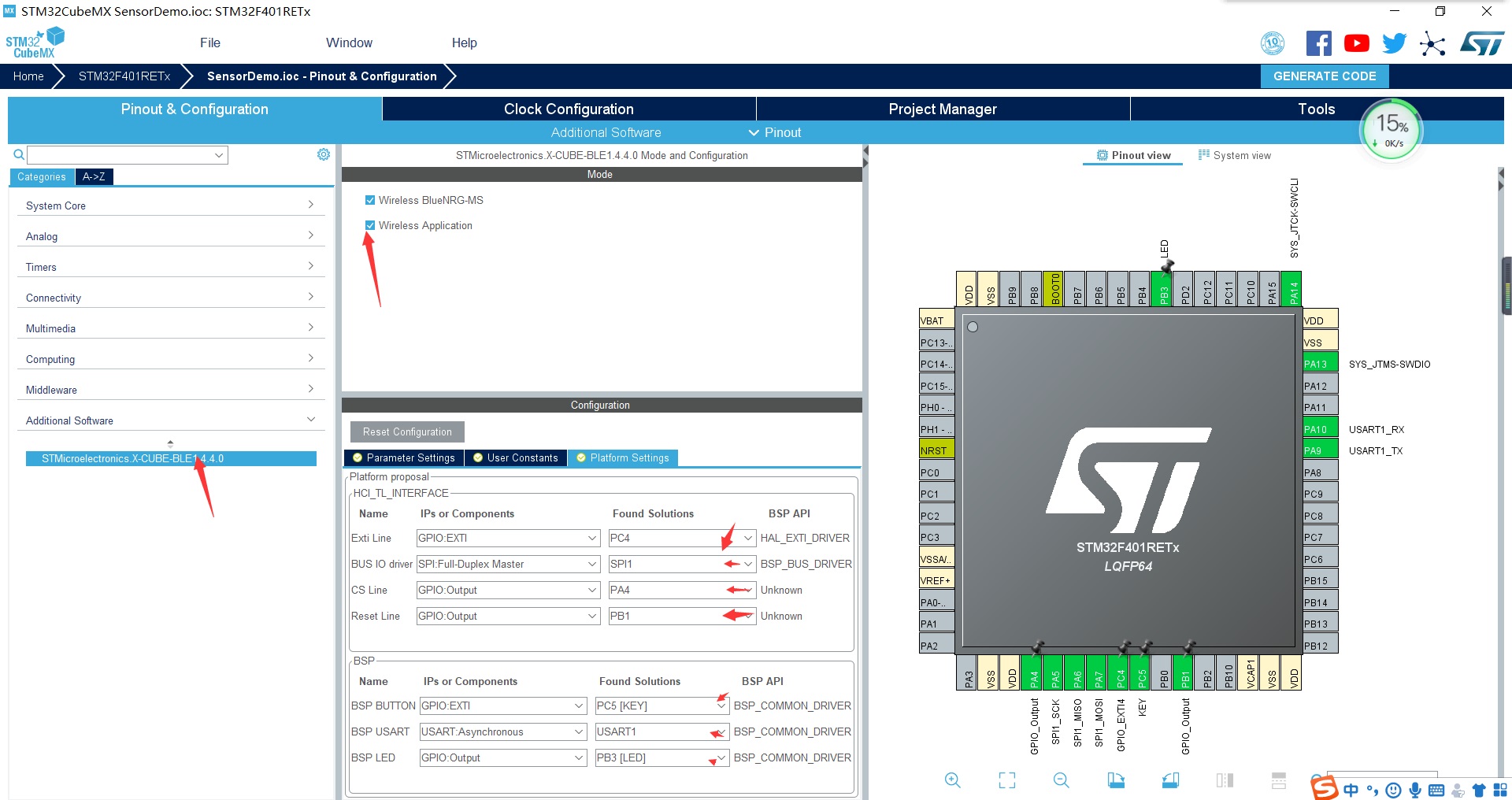This screenshot has height=800, width=1512.
Task: Expand Middleware category
Action: [x=170, y=390]
